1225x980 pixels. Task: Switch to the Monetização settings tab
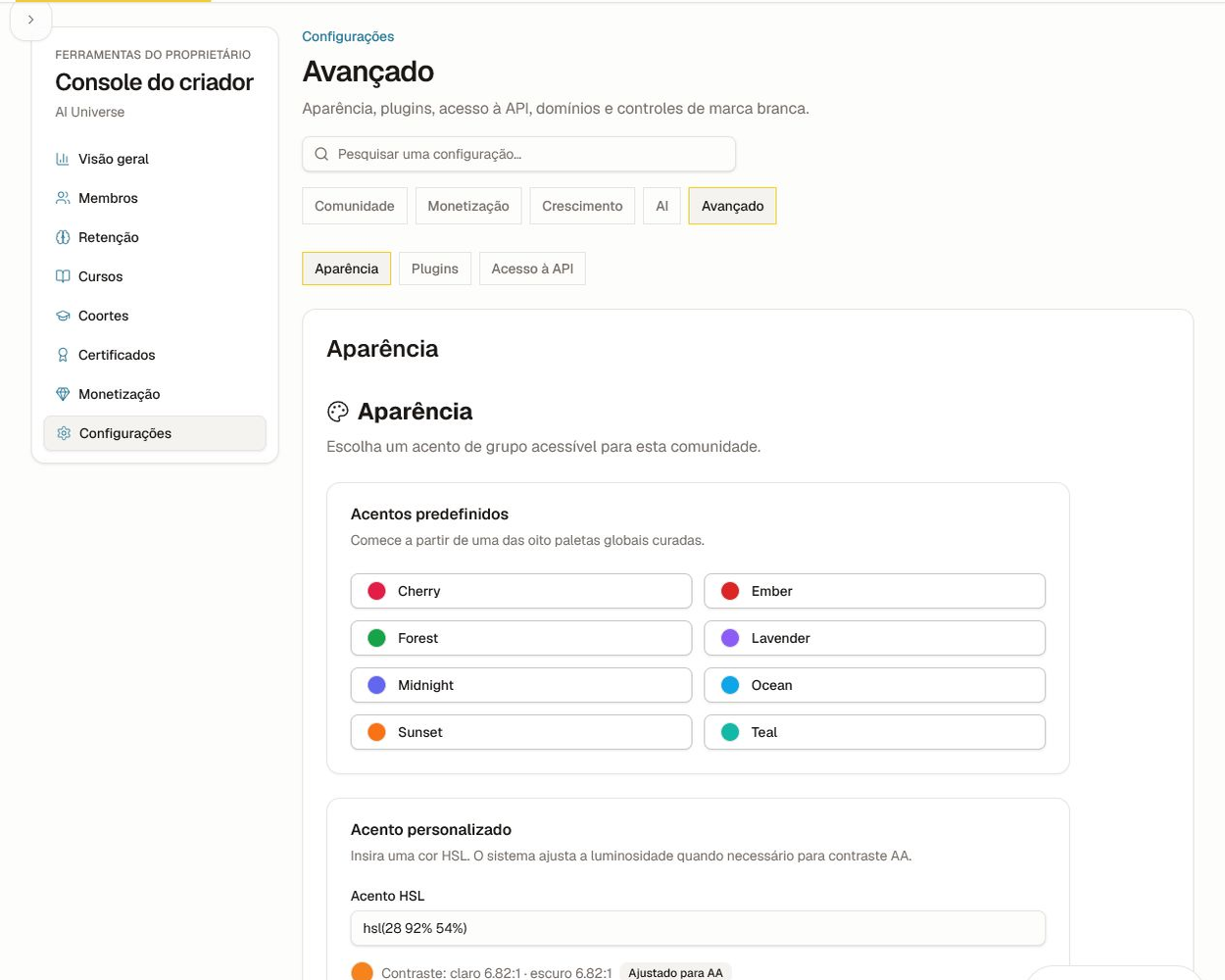point(468,206)
